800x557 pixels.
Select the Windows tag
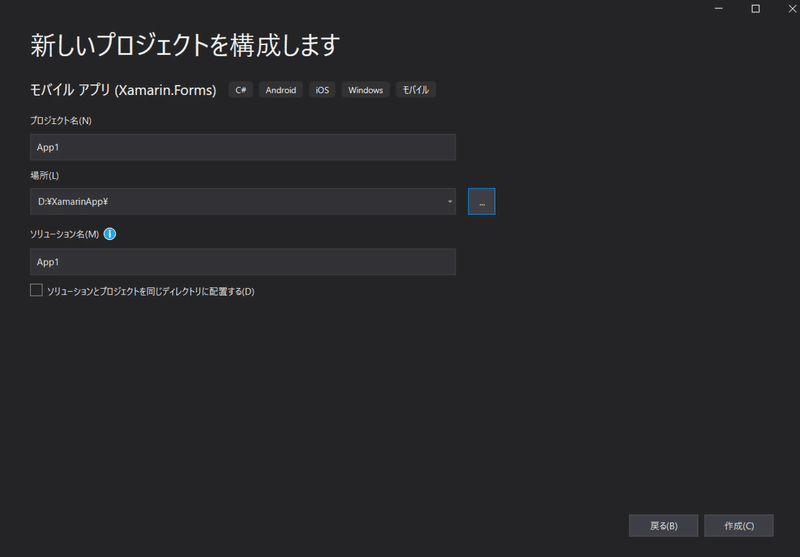click(x=365, y=90)
